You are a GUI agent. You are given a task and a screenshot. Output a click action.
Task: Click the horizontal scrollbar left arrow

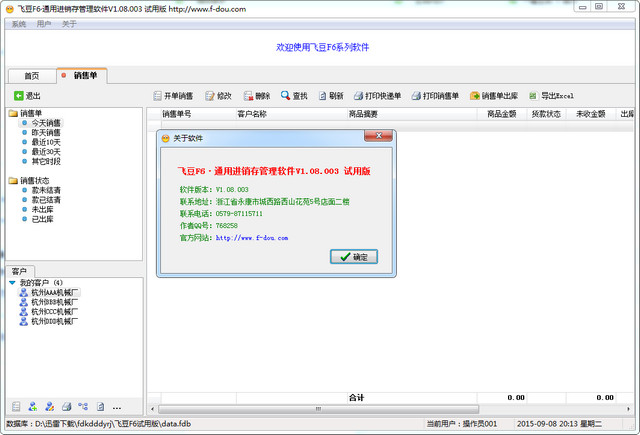pos(152,409)
